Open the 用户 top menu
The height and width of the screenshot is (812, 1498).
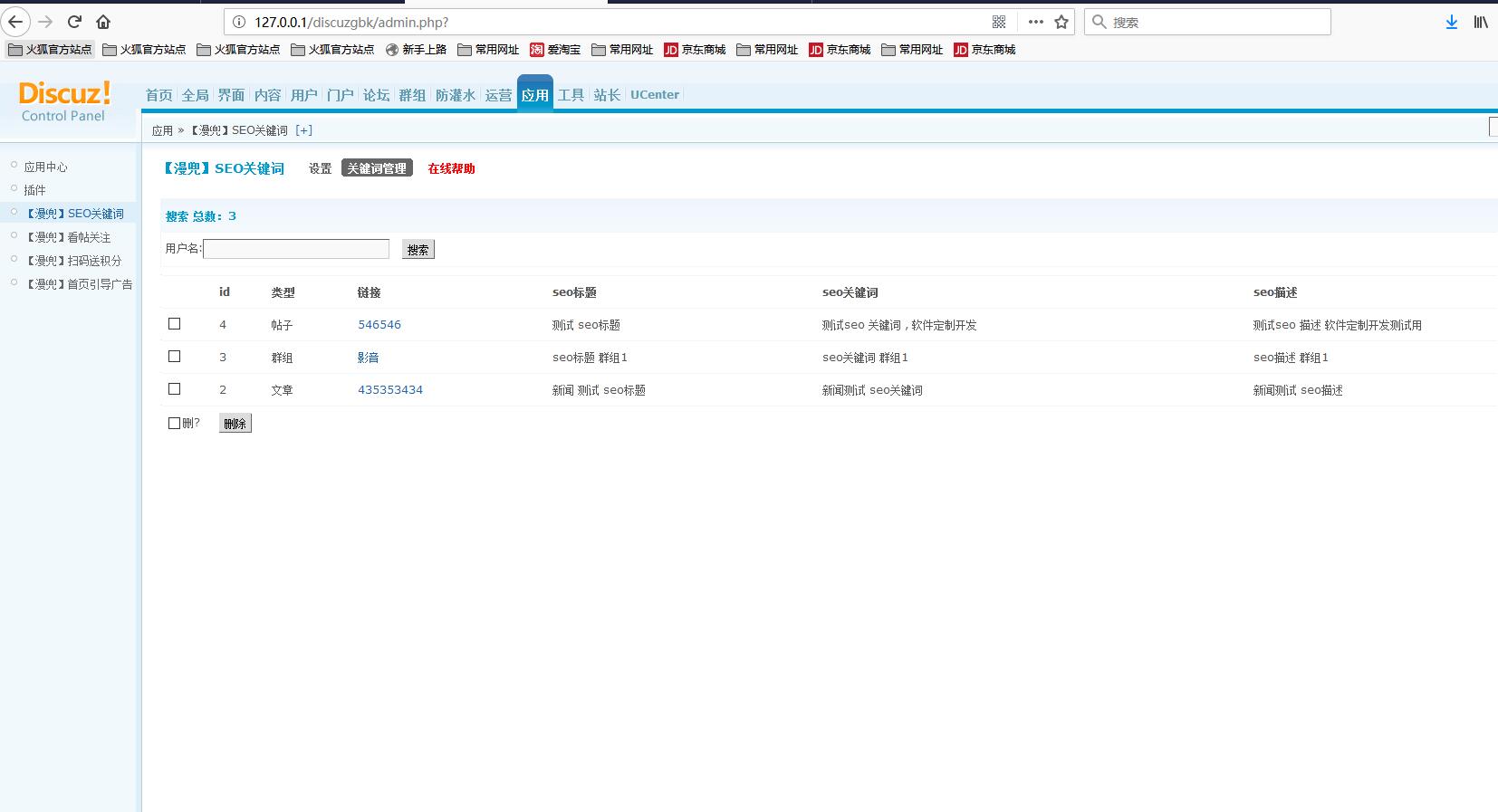[303, 95]
